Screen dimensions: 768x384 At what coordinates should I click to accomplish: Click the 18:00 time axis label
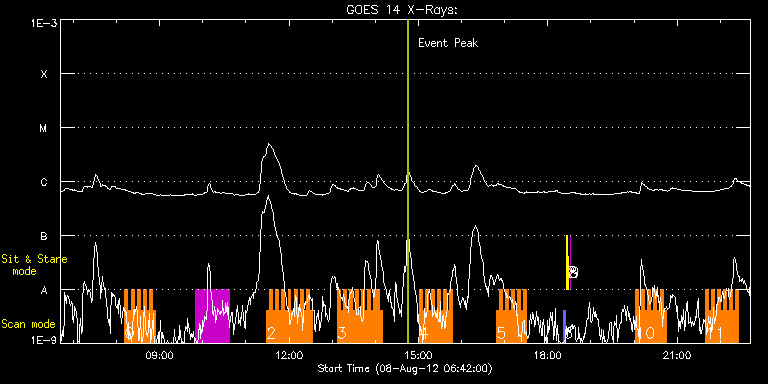pos(548,355)
